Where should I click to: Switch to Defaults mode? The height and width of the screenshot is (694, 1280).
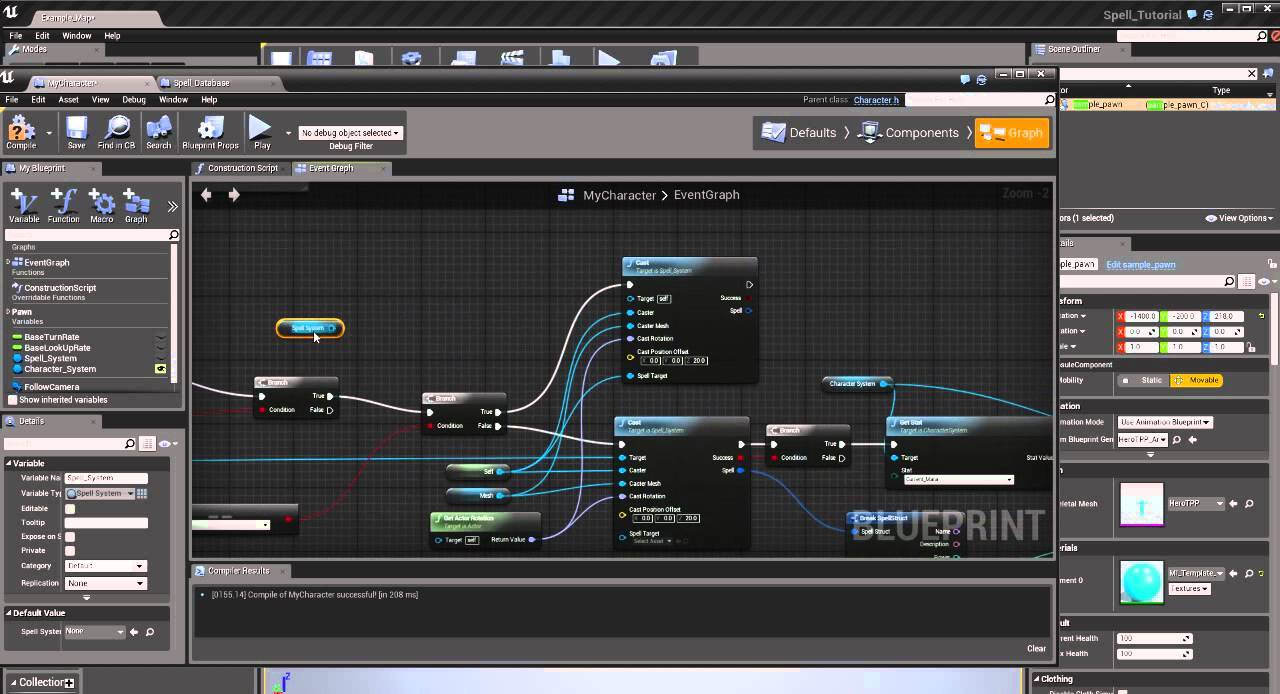(799, 132)
